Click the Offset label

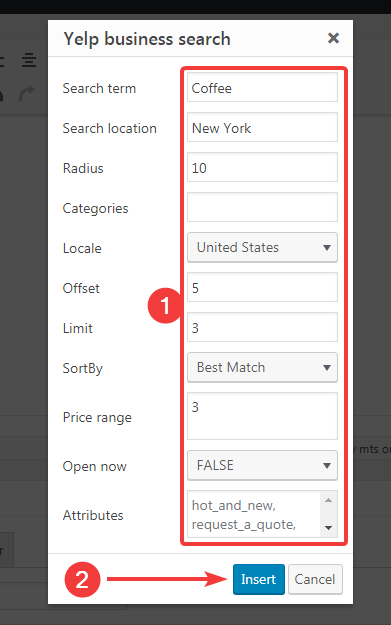[81, 288]
